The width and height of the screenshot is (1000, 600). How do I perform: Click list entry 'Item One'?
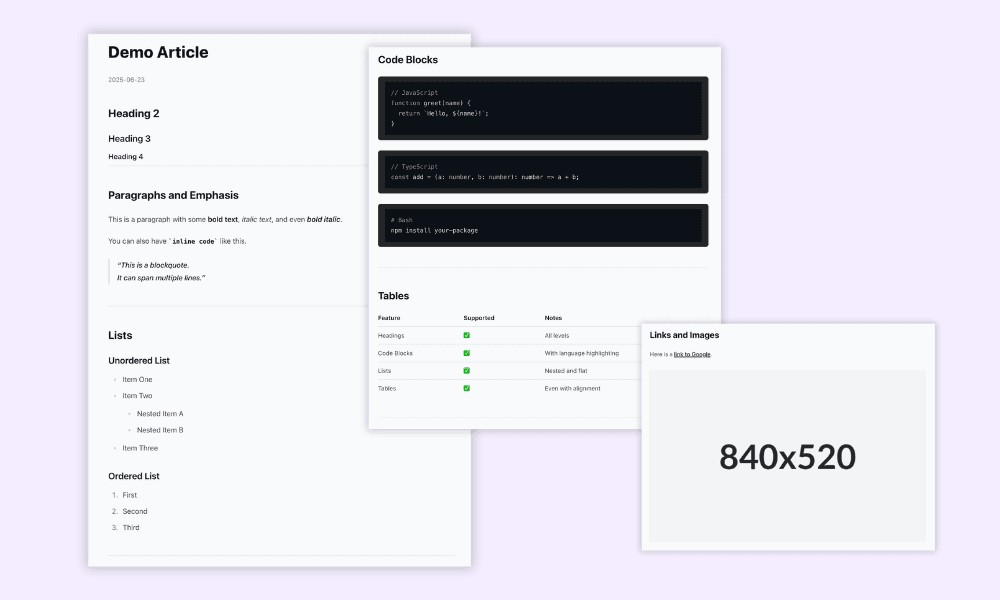coord(137,379)
